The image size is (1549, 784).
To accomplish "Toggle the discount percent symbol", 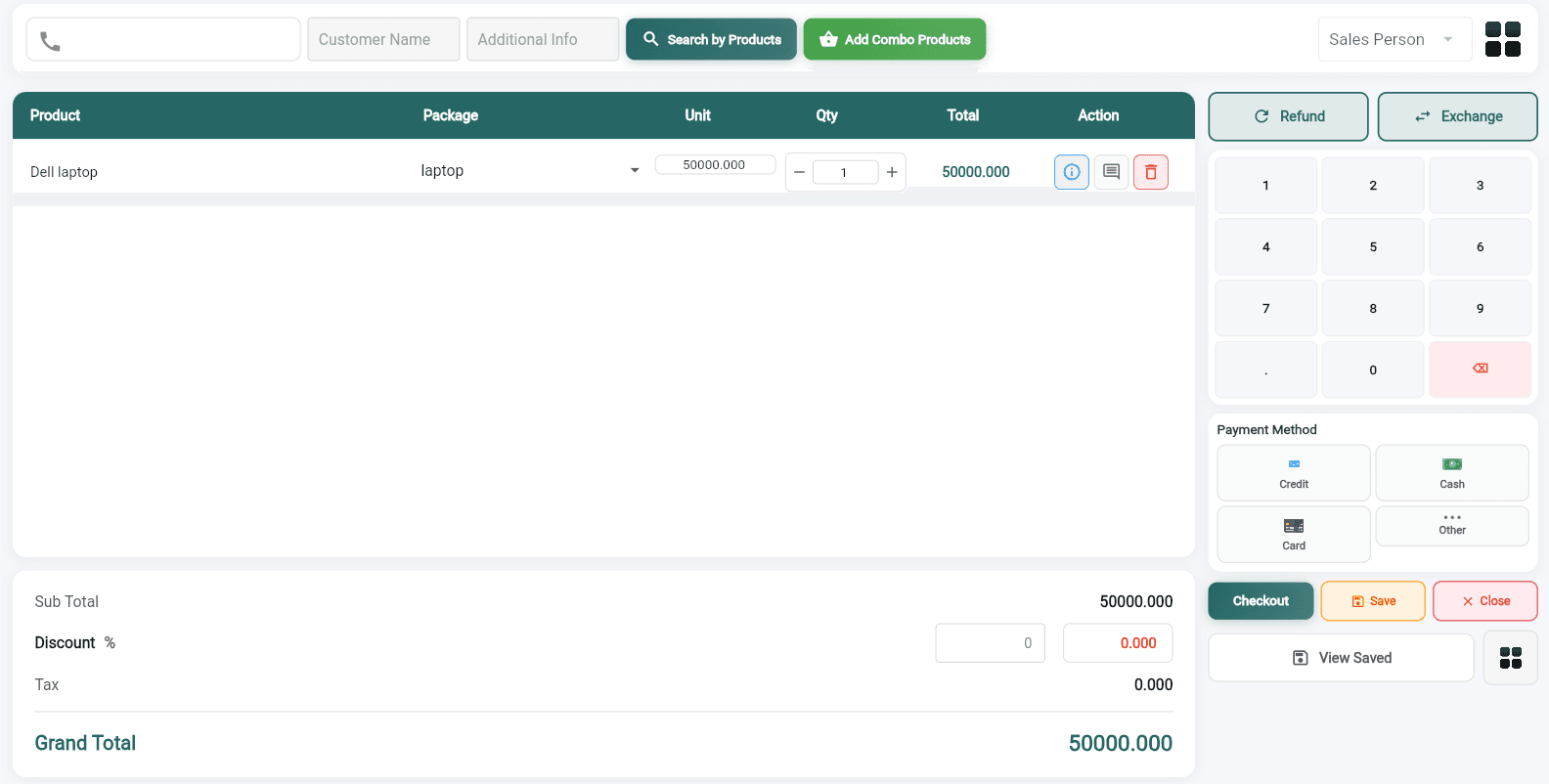I will 110,643.
